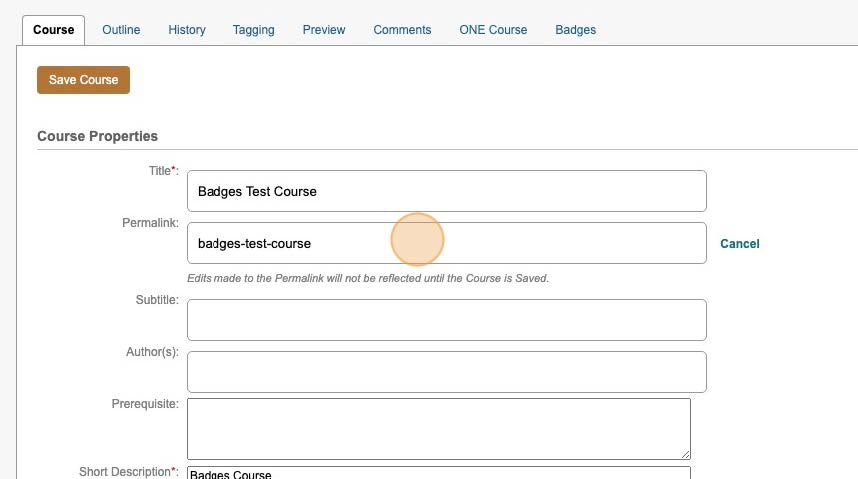Switch to the Course tab

(x=54, y=30)
